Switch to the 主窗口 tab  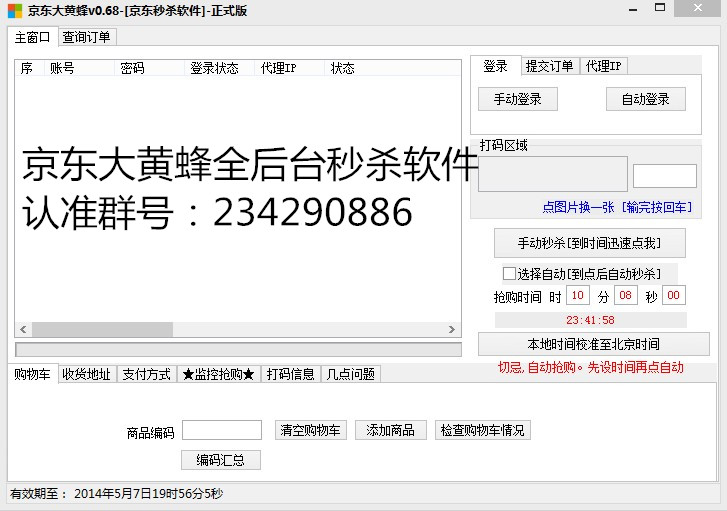point(32,37)
